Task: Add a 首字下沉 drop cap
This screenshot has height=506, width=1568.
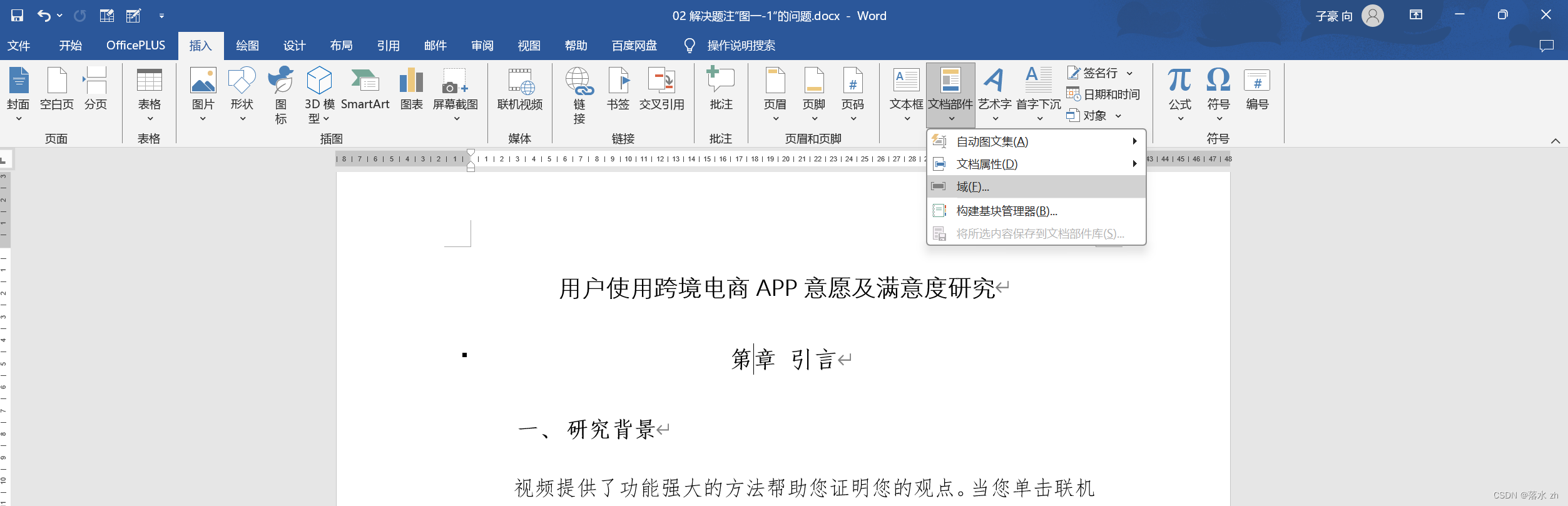Action: click(x=1039, y=94)
